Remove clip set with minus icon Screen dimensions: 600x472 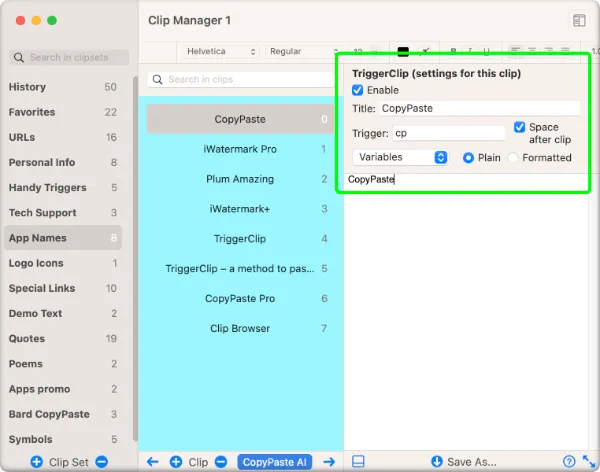coord(102,462)
